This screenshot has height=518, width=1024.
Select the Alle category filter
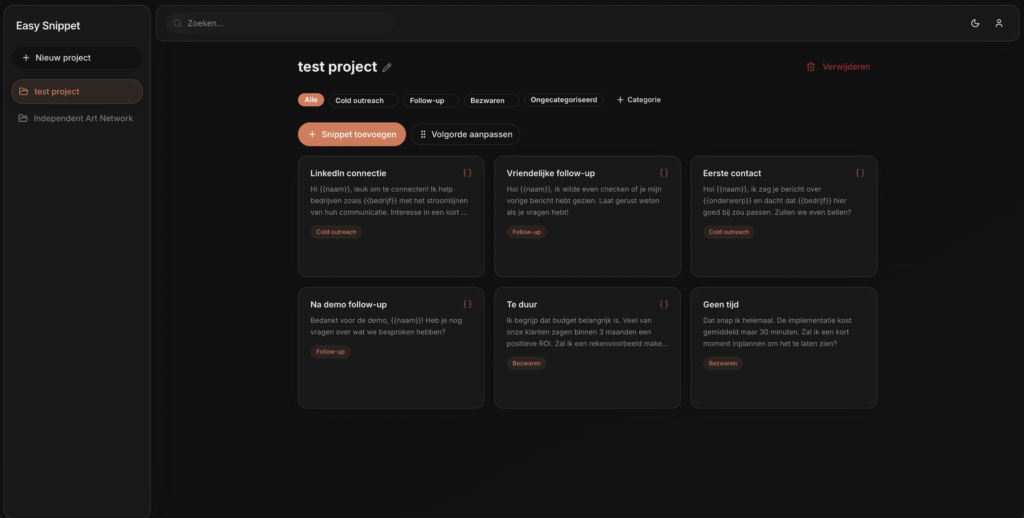pos(311,100)
